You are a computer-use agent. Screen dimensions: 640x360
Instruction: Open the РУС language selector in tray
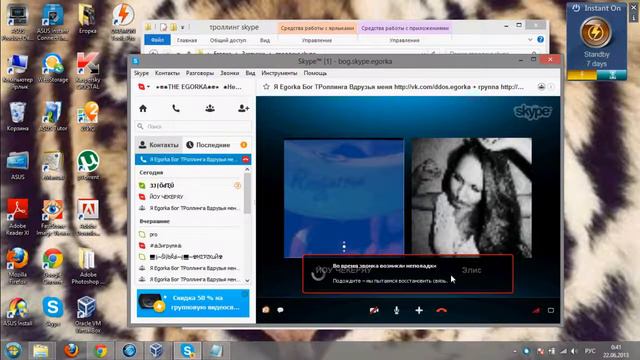(590, 351)
